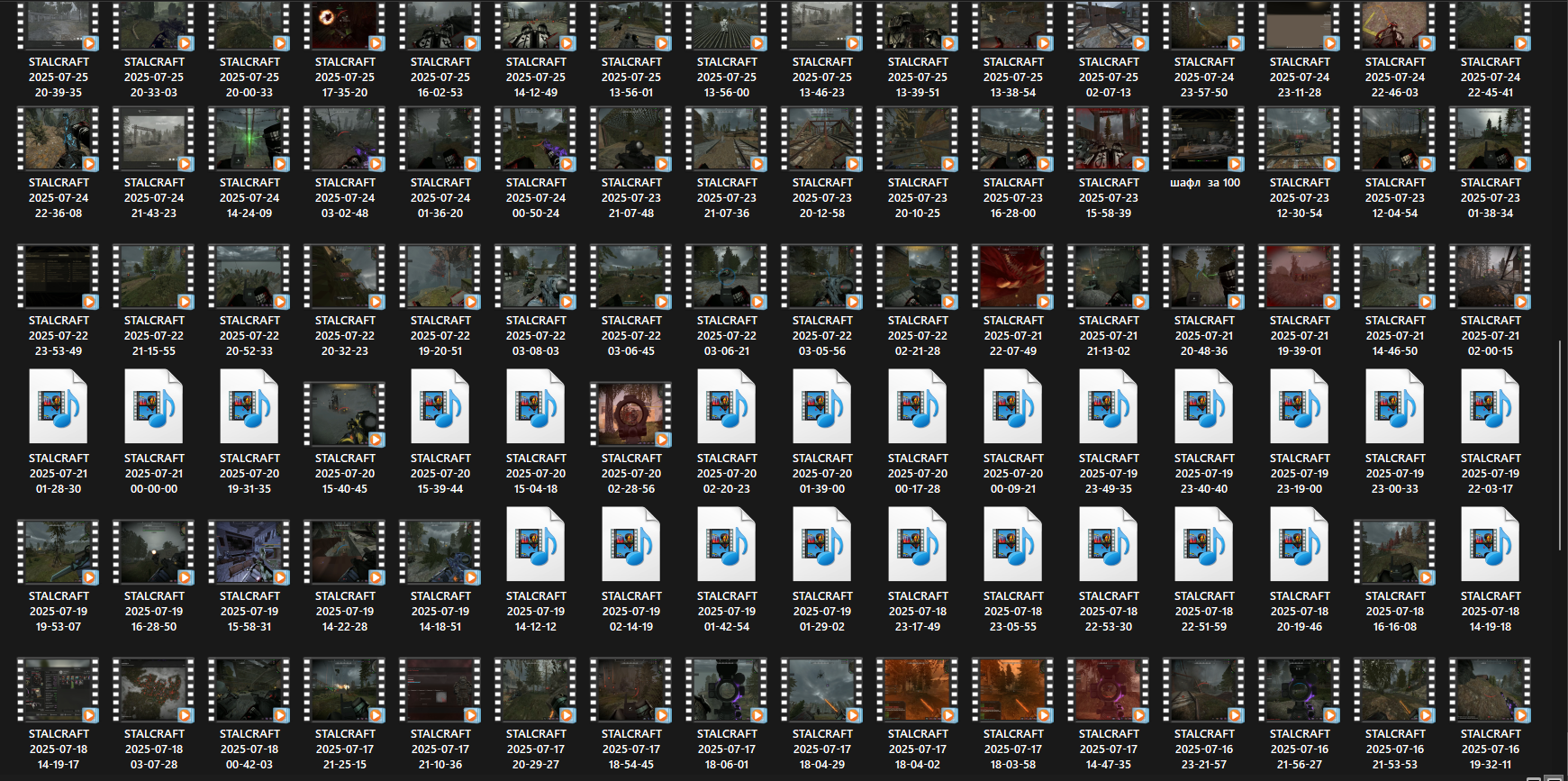1568x781 pixels.
Task: Select scope-view thumbnail 2025-07-20 02-28-56
Action: pos(631,414)
